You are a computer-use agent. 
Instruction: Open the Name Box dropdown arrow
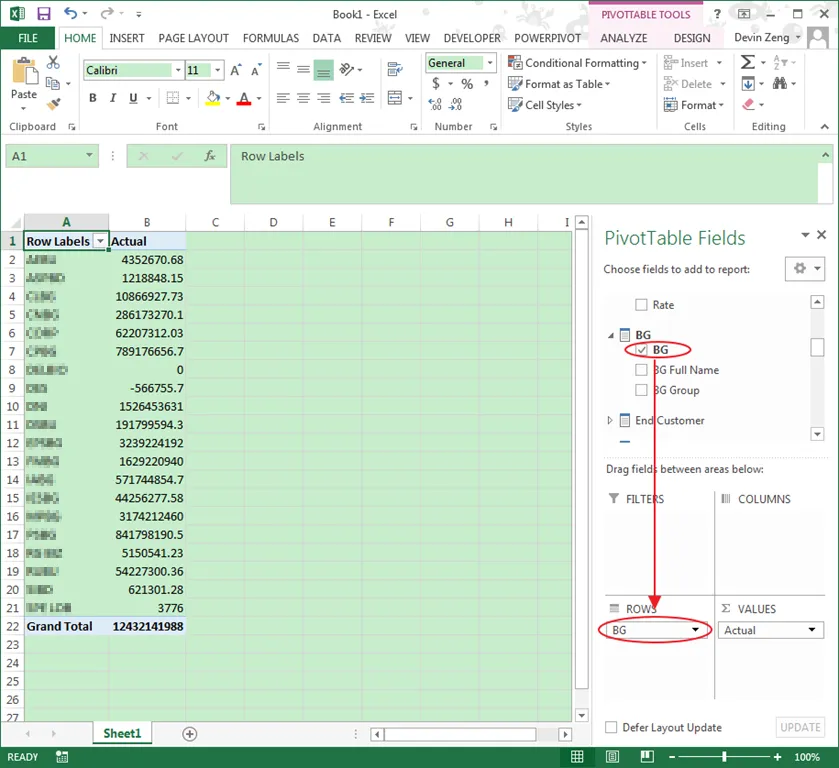click(89, 155)
